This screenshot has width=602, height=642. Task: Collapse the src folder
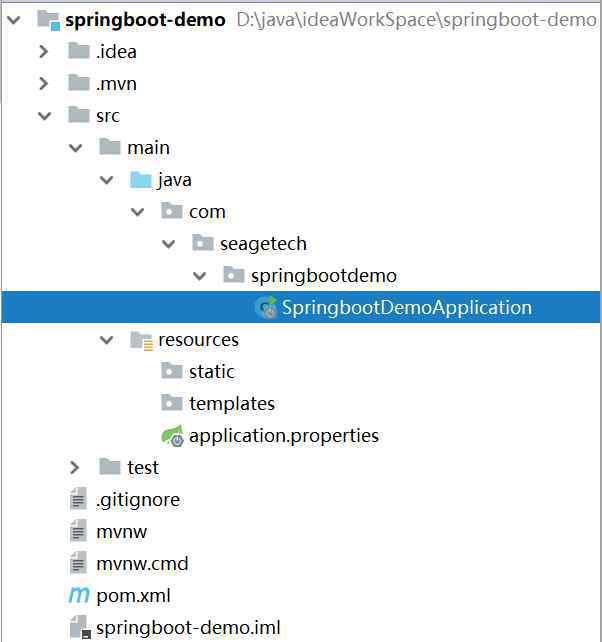(44, 115)
